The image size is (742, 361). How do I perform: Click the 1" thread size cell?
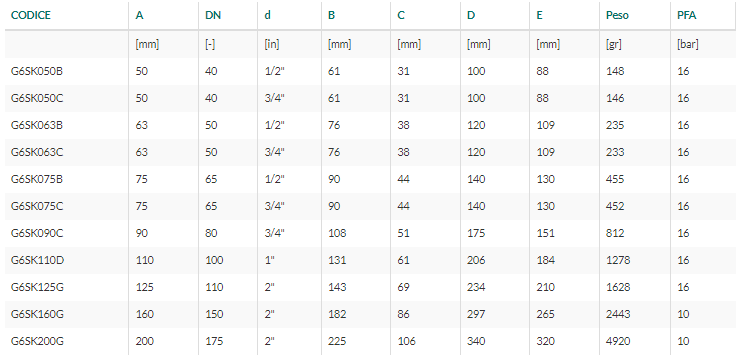click(269, 260)
